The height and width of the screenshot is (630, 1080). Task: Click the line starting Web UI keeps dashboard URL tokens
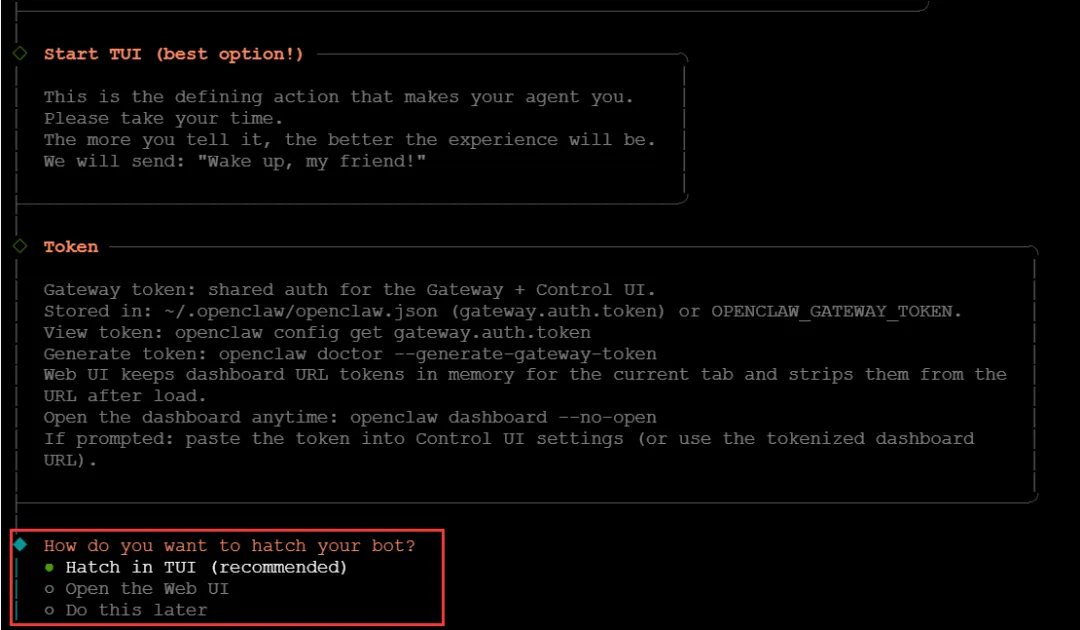coord(525,375)
